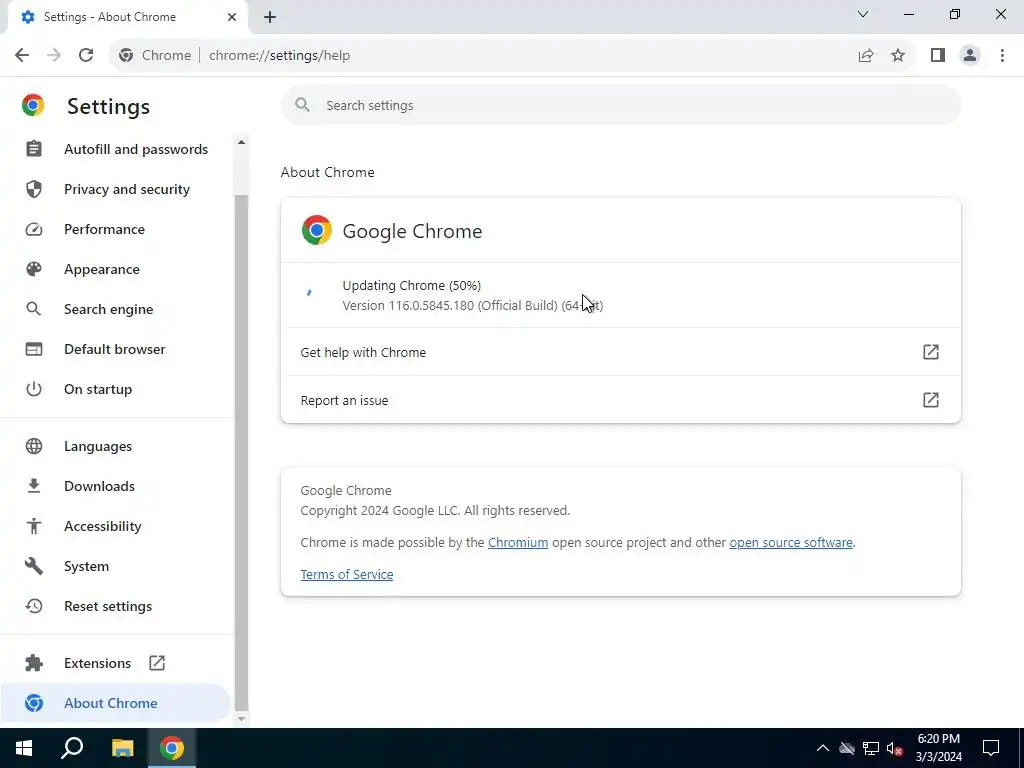Bookmark this tab with the star icon
Screen dimensions: 1024x768
[x=898, y=56]
